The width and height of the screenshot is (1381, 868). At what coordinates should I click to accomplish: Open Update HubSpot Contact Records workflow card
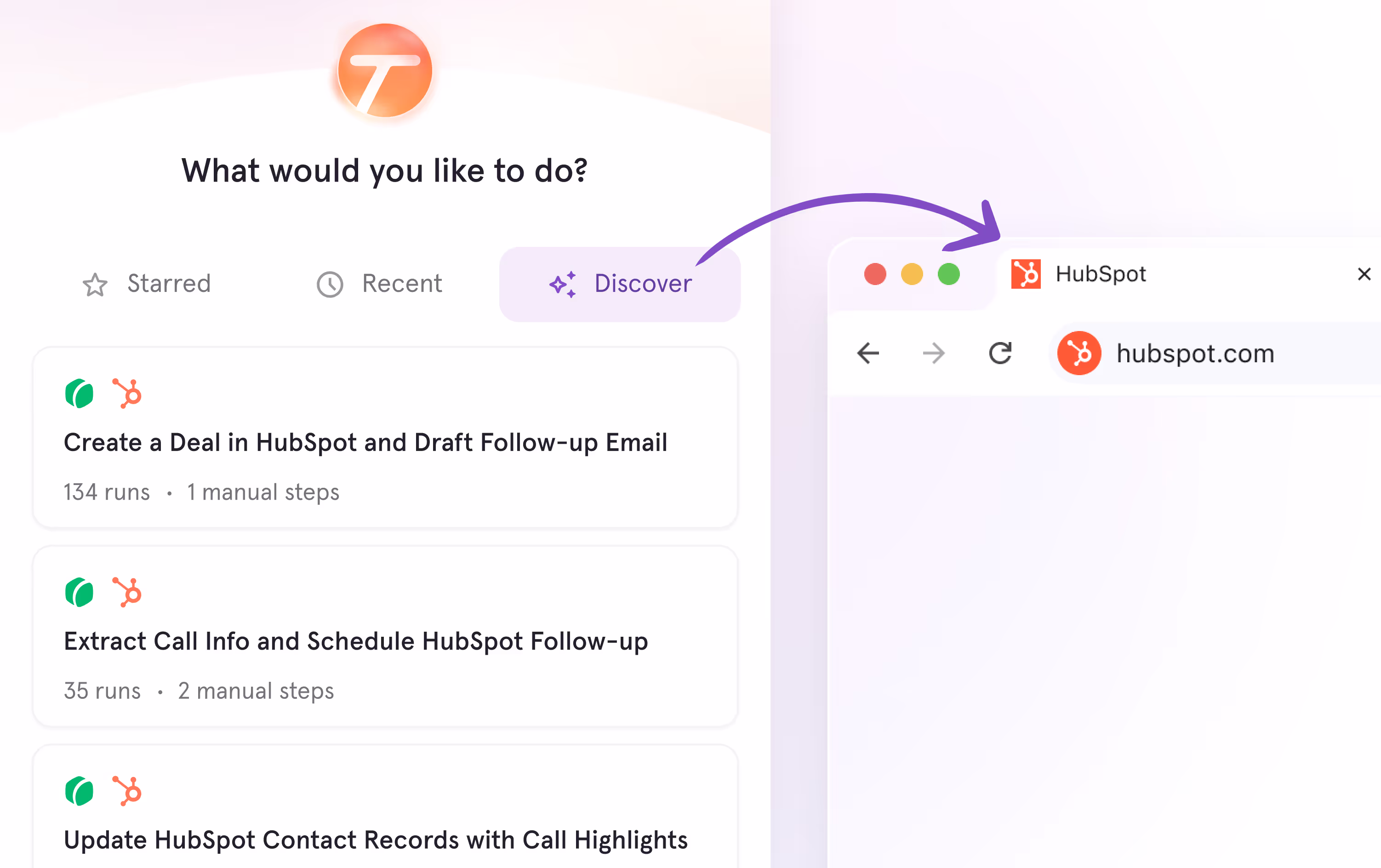[385, 806]
